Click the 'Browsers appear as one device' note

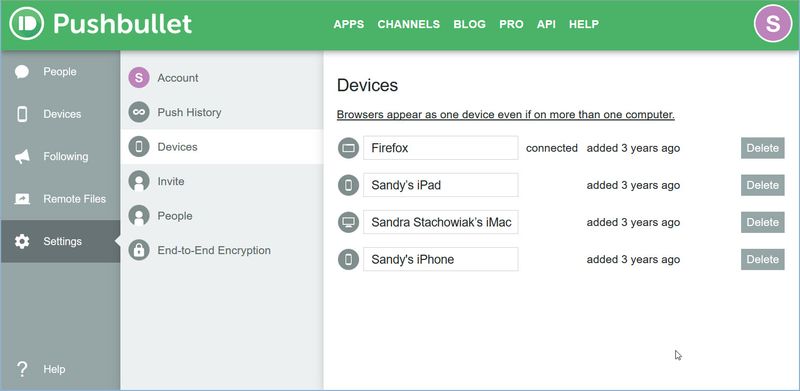pos(506,115)
